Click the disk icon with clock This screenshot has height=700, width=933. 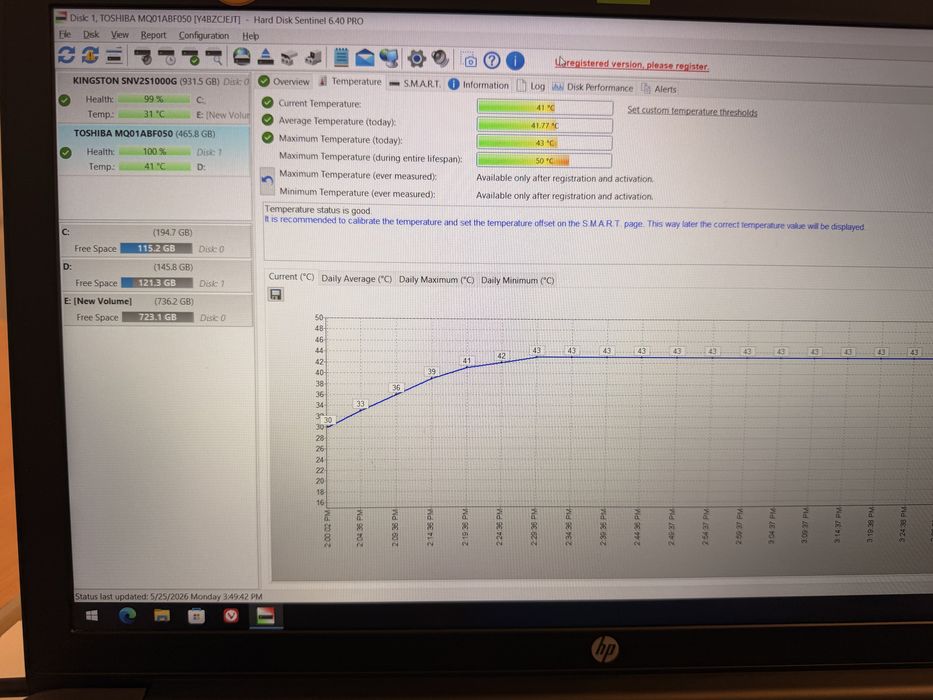point(167,57)
